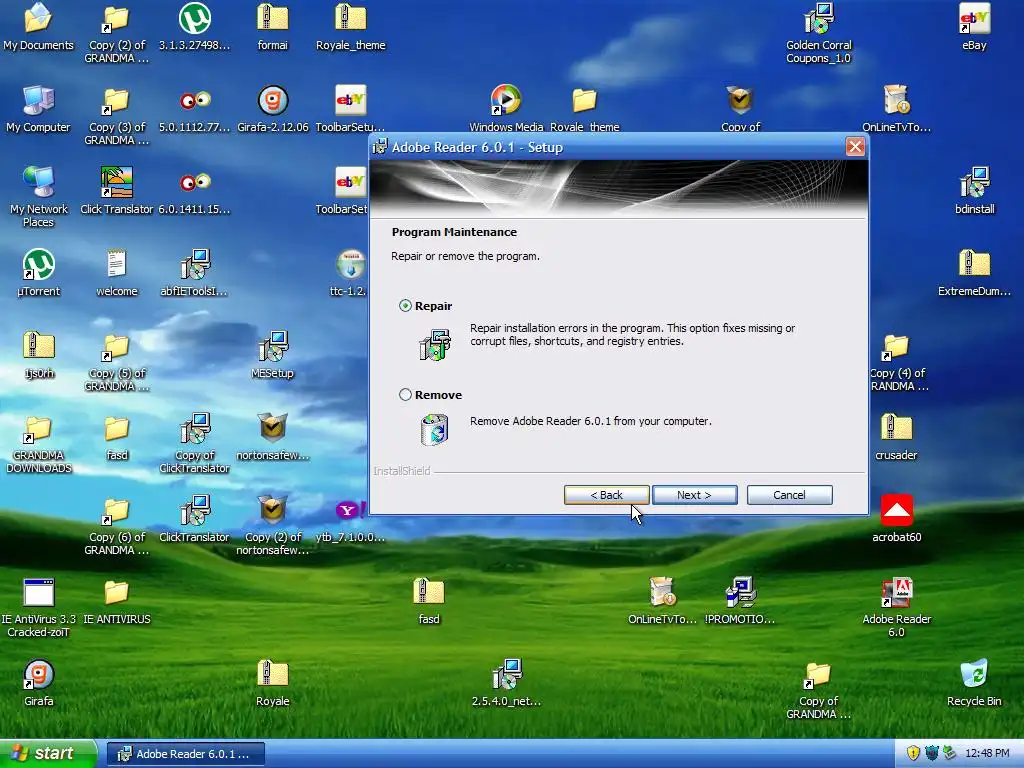Click Next in Adobe Reader Setup

click(694, 495)
